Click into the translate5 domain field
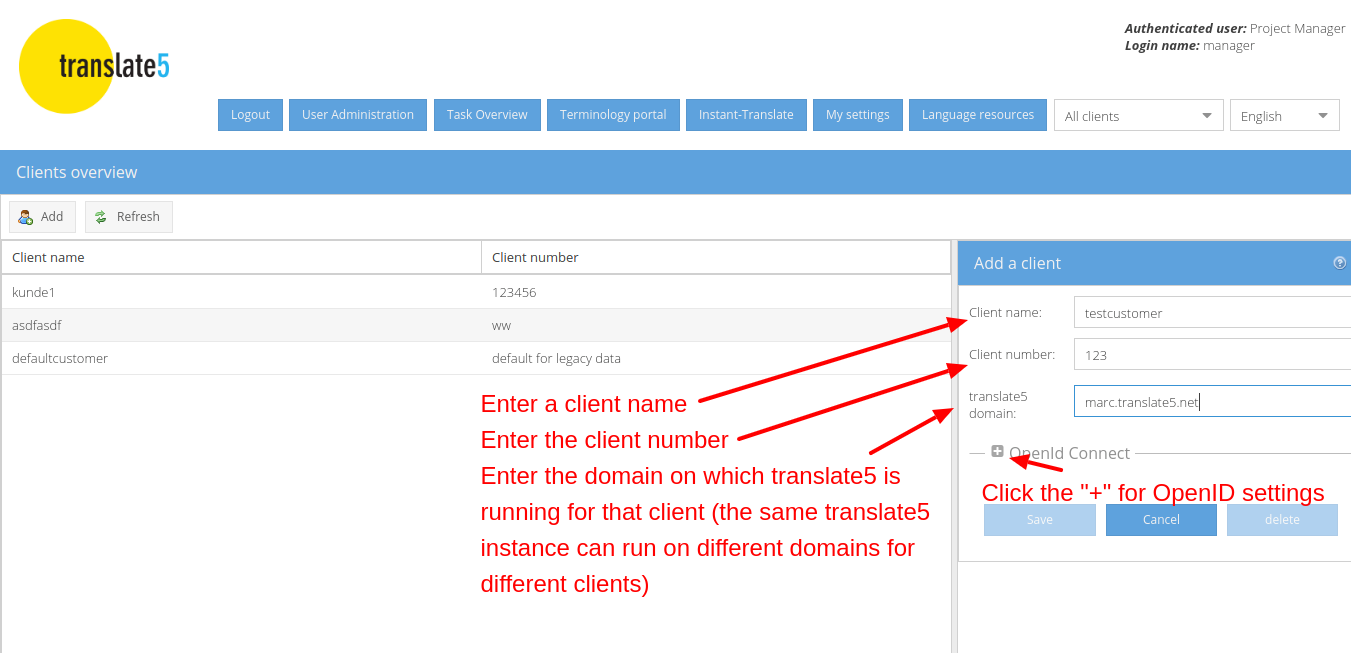 tap(1212, 402)
